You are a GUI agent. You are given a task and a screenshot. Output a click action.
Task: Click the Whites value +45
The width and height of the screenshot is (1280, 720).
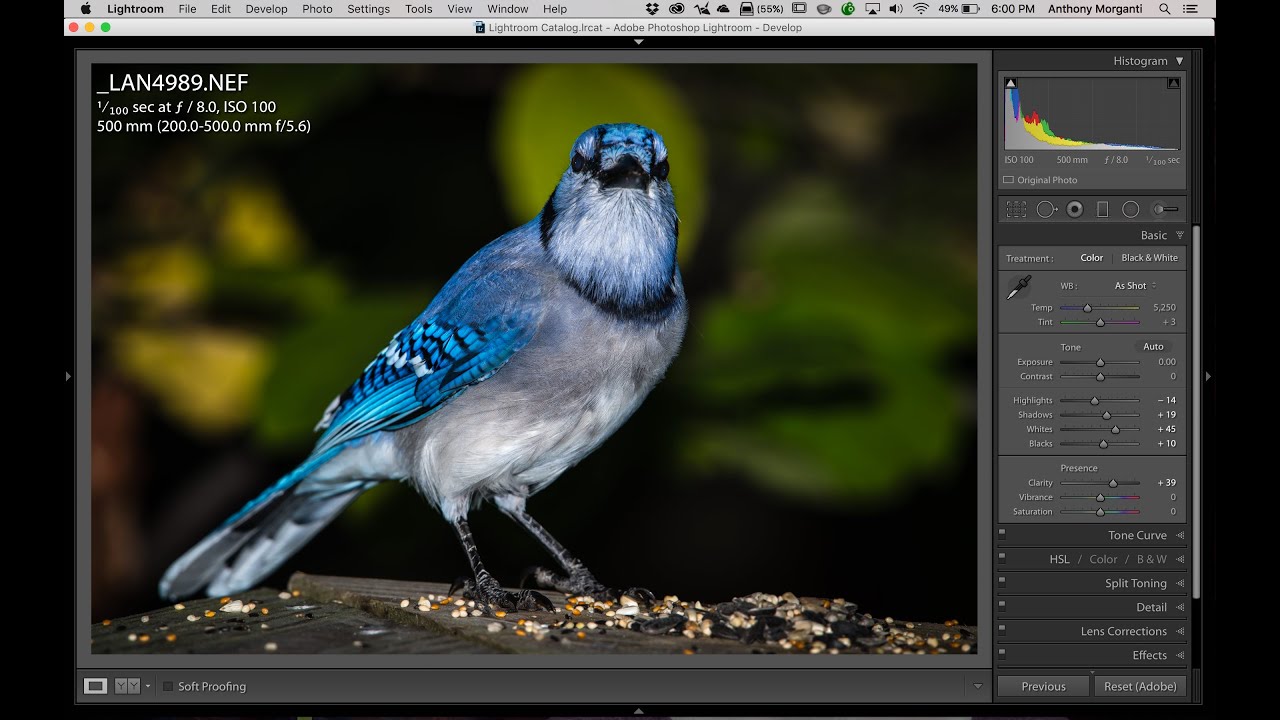[1166, 429]
